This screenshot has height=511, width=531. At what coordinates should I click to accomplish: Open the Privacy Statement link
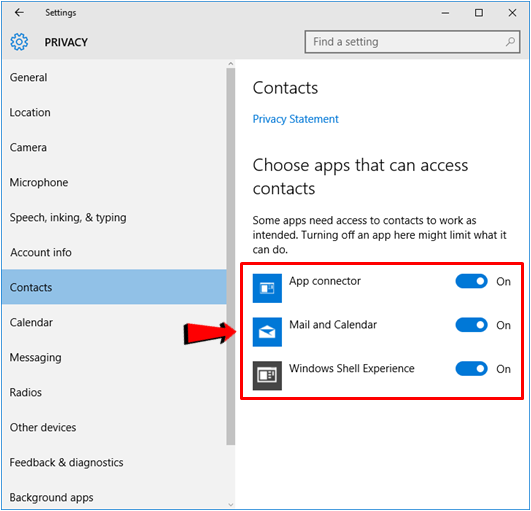click(x=295, y=119)
